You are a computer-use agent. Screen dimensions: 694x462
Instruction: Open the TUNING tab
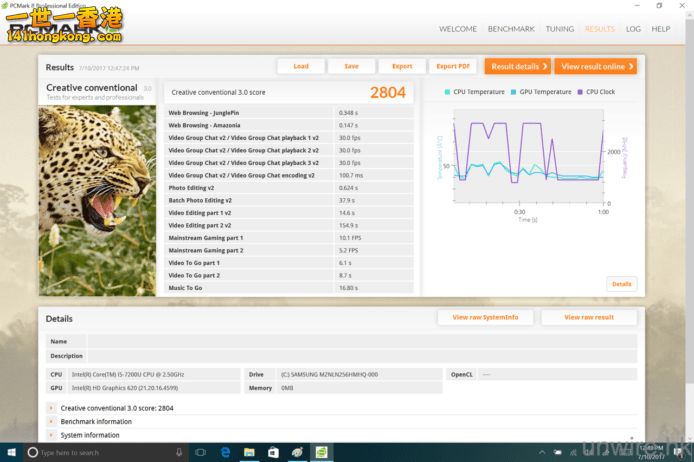(x=559, y=29)
